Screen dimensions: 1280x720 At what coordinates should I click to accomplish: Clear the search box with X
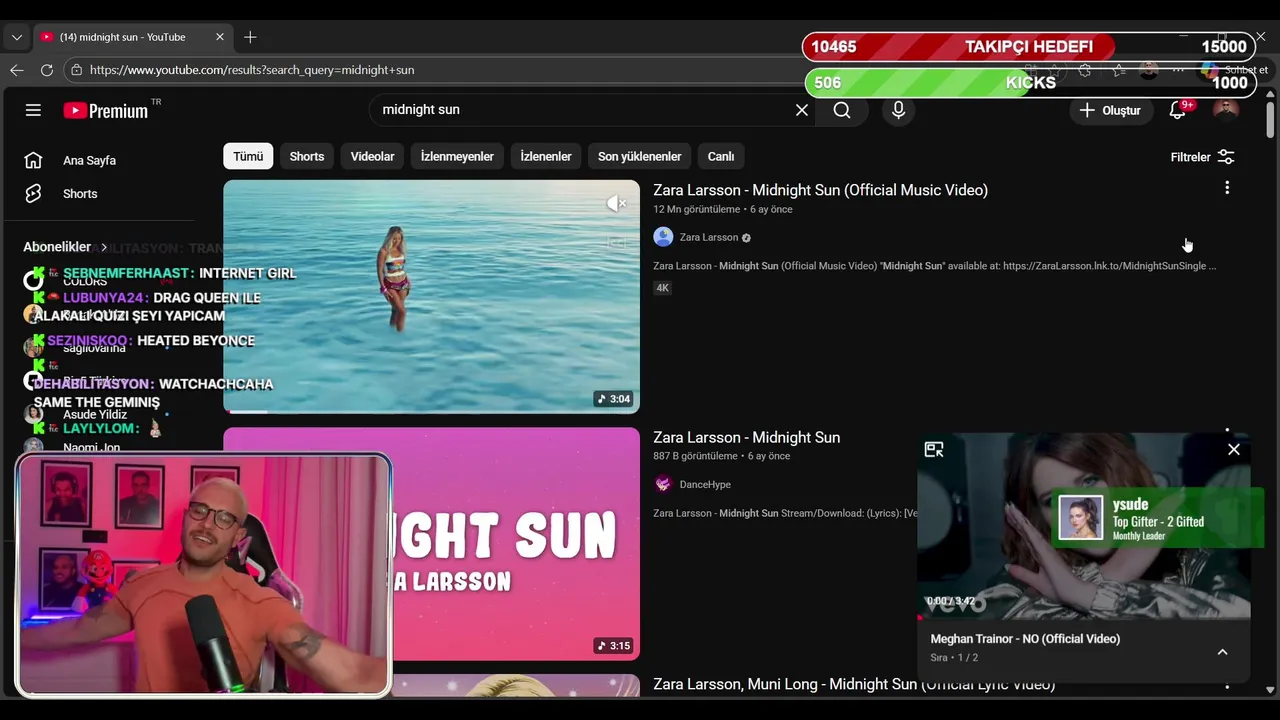[802, 110]
